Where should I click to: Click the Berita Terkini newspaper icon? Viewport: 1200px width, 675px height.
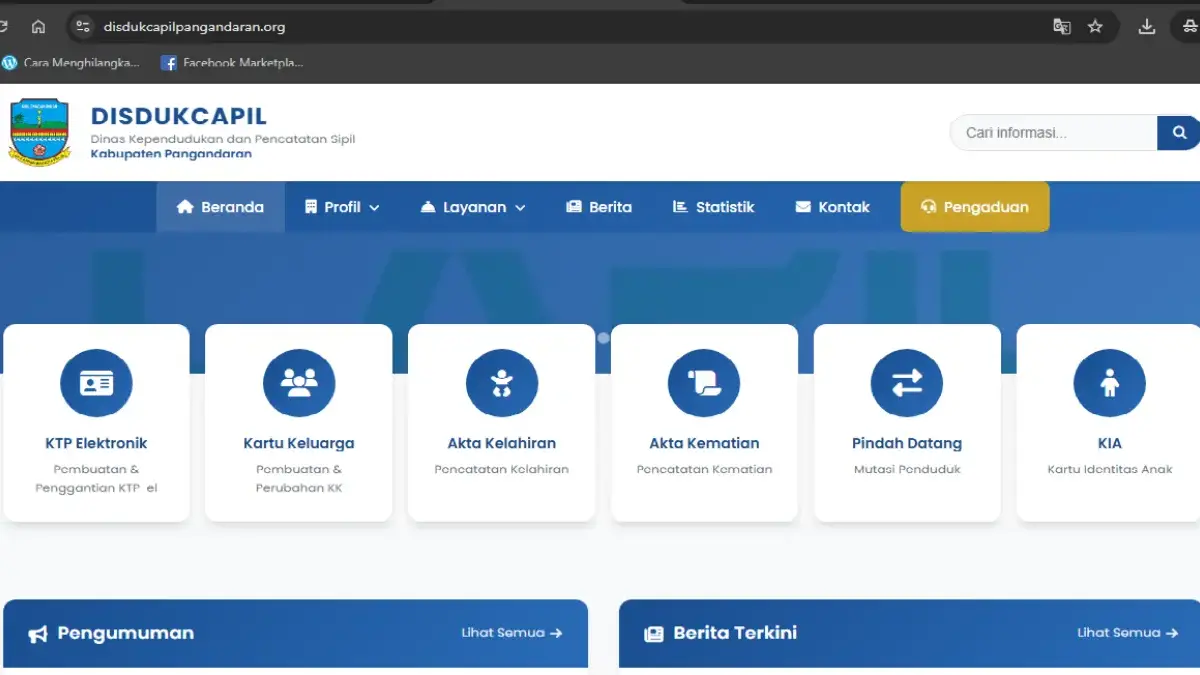point(655,632)
